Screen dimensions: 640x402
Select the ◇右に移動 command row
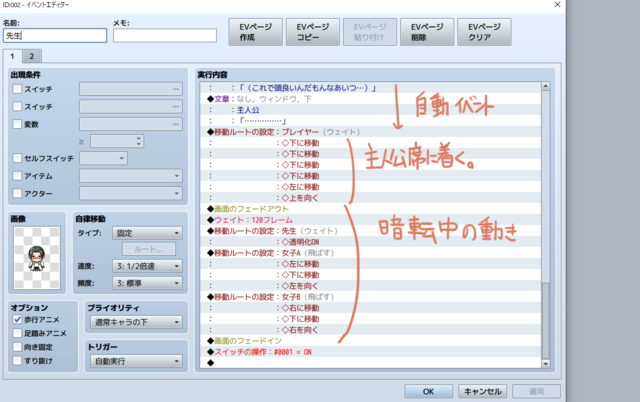(370, 308)
